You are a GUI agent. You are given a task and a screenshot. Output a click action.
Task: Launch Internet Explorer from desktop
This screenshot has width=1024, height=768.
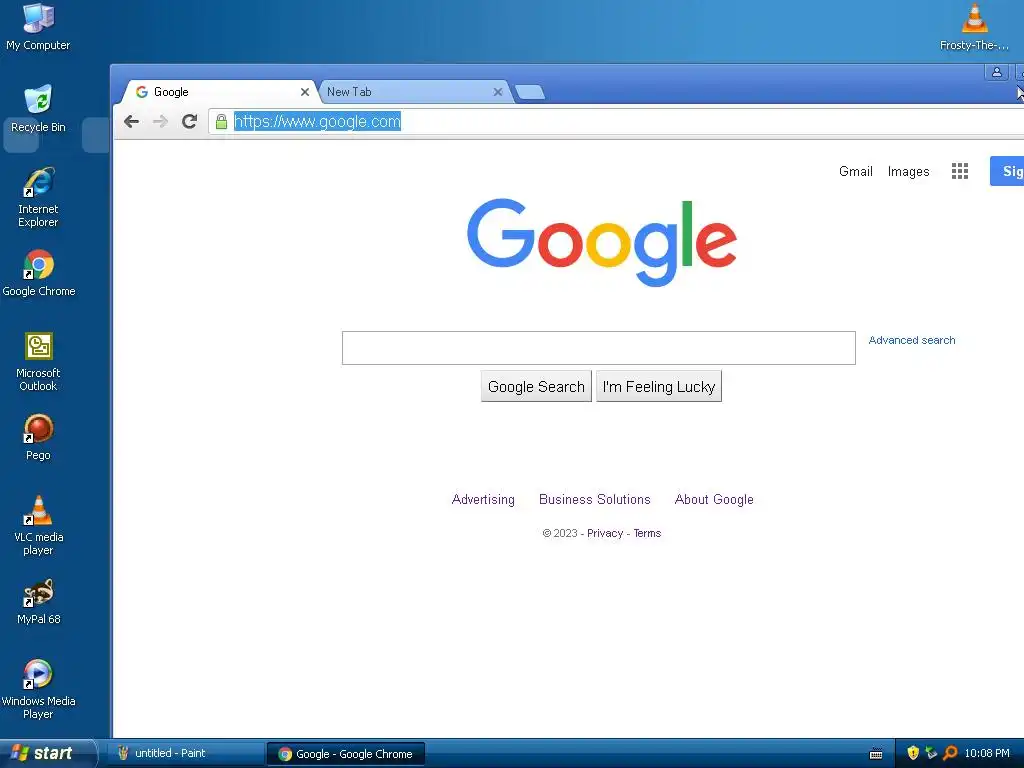pos(38,197)
